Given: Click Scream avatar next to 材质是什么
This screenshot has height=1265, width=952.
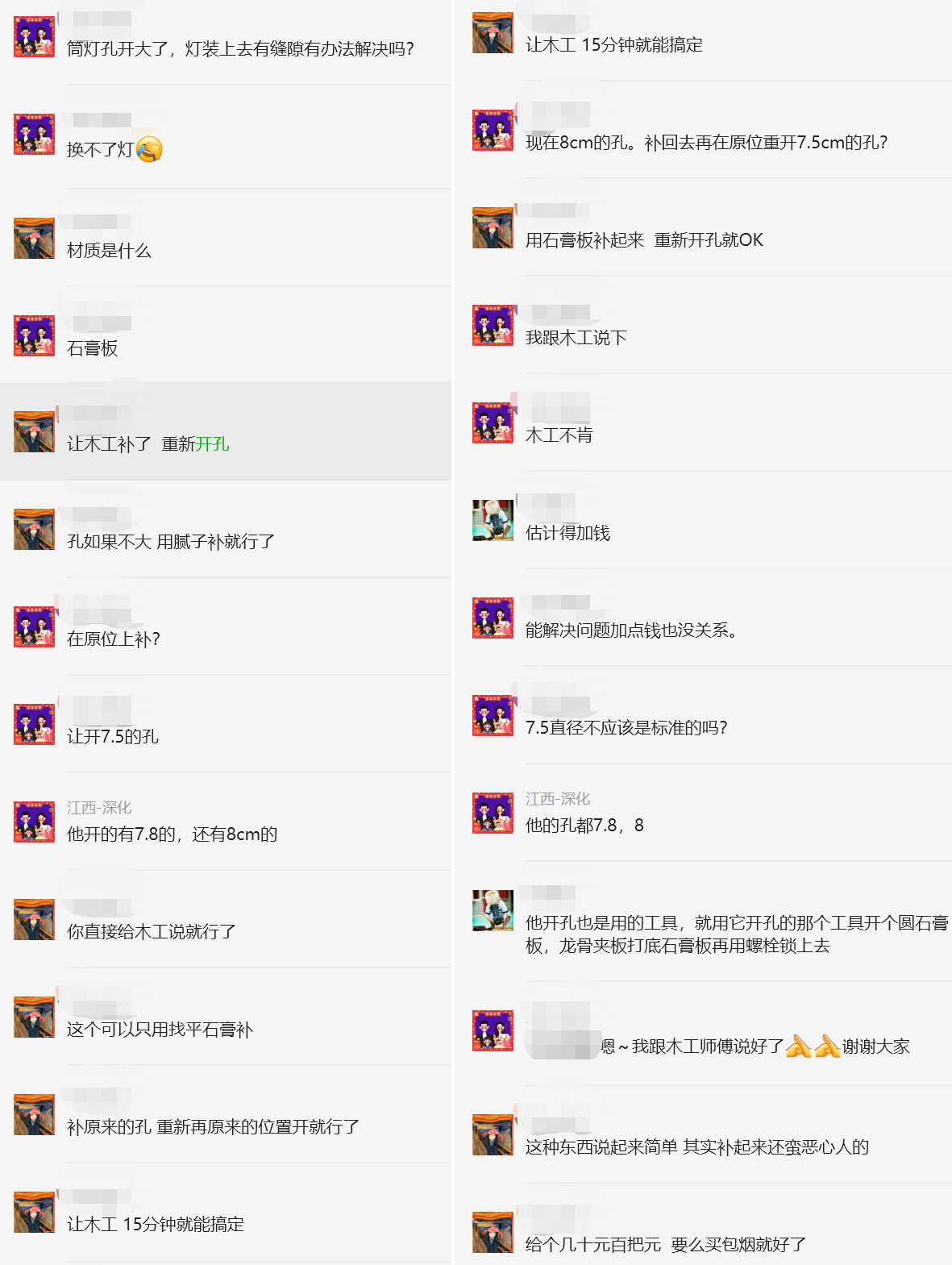Looking at the screenshot, I should click(x=35, y=238).
